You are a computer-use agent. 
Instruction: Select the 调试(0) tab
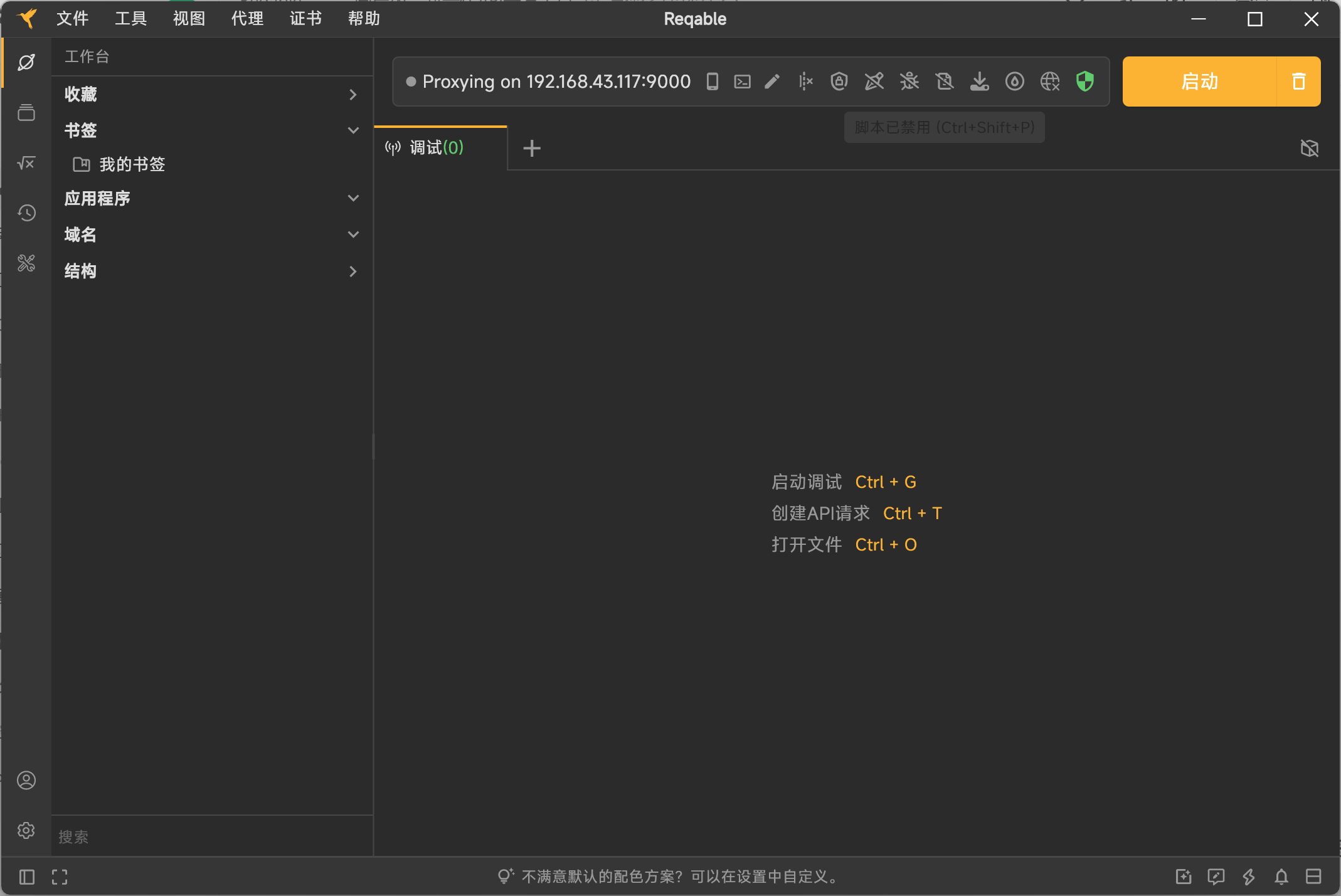click(440, 148)
